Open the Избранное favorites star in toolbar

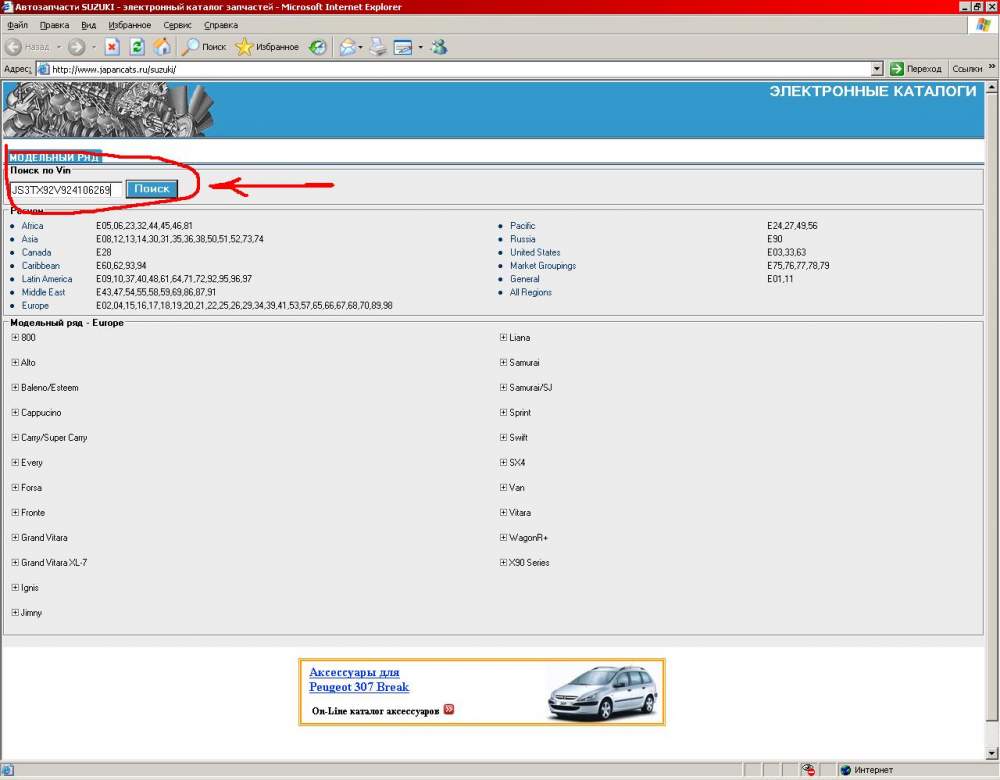point(267,47)
